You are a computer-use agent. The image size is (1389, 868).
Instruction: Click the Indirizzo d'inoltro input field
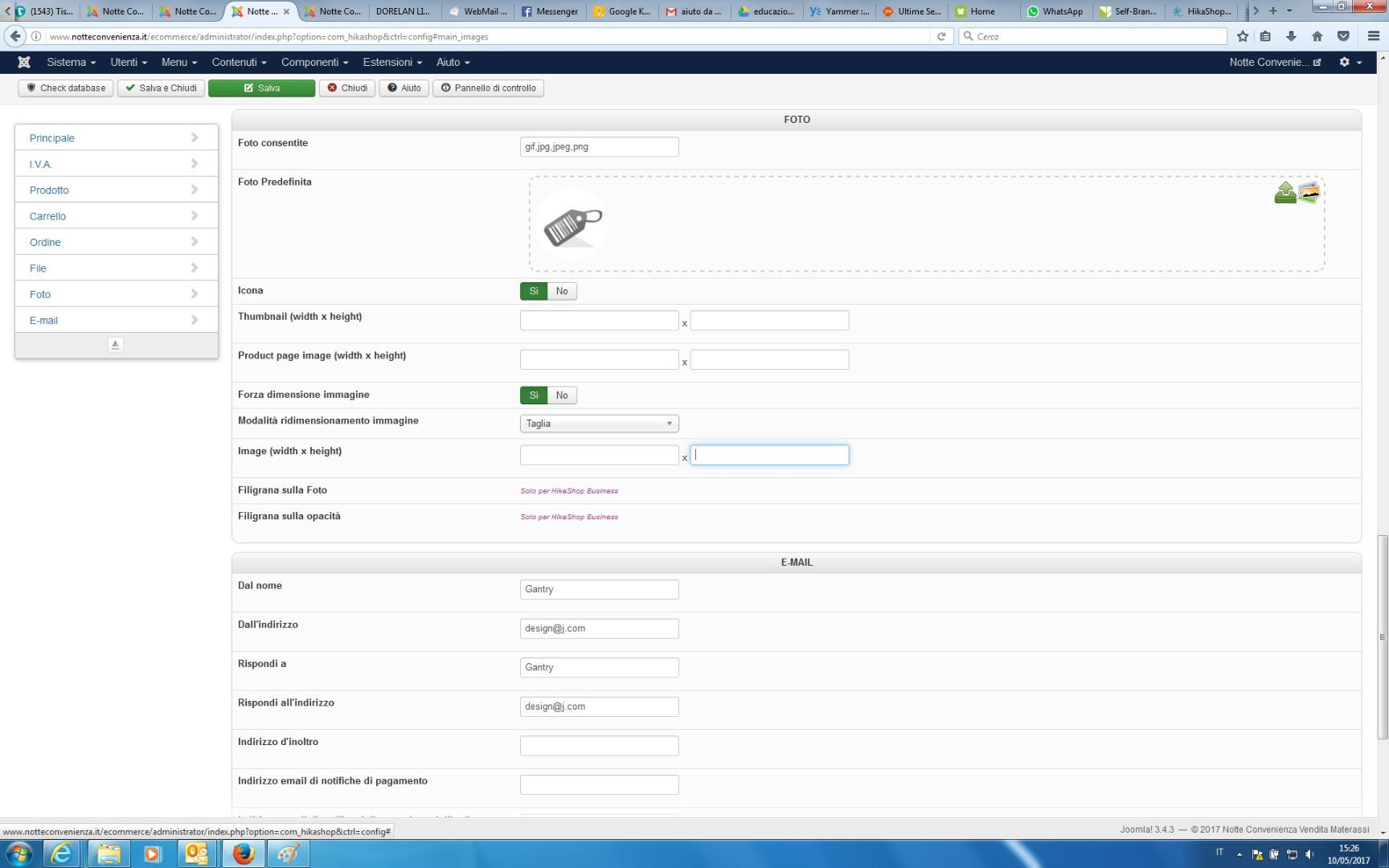pos(600,746)
